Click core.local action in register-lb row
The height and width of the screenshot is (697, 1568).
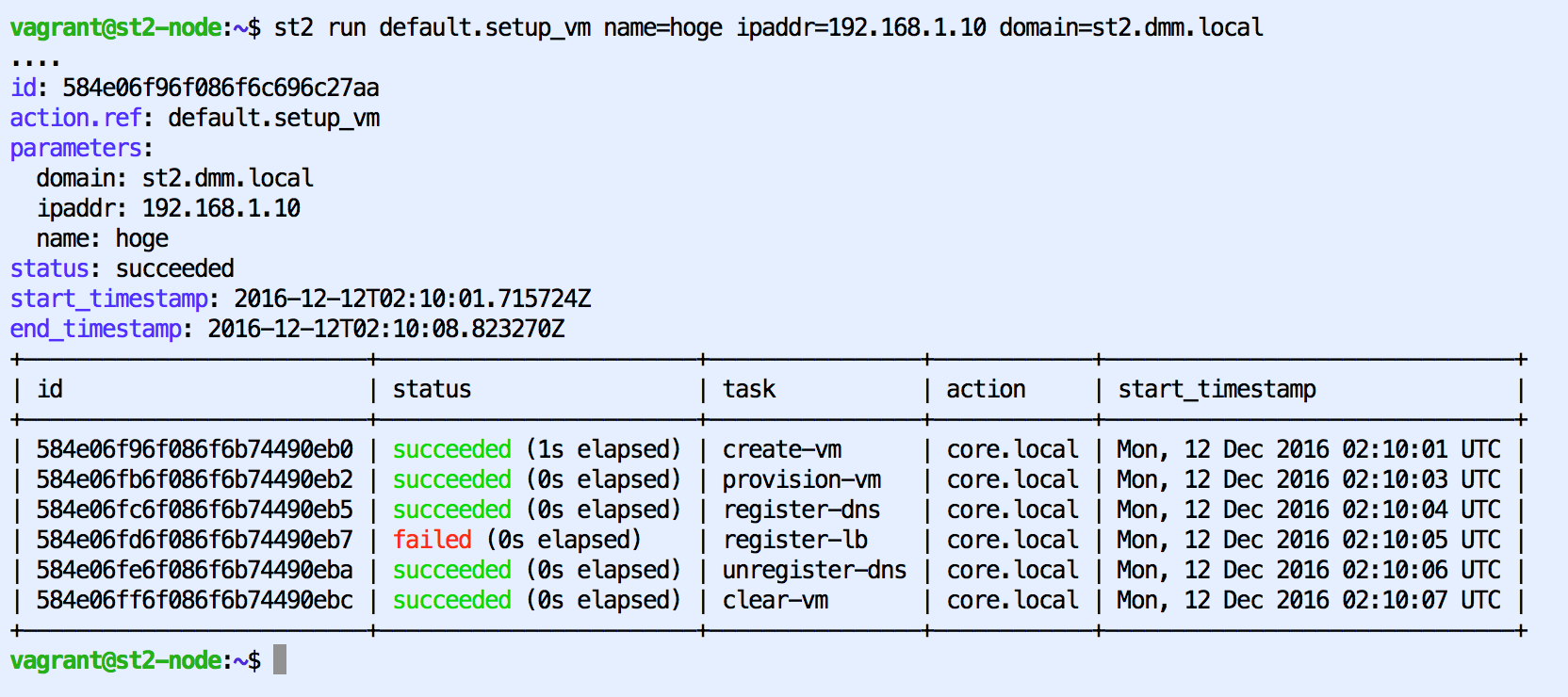click(x=1012, y=540)
